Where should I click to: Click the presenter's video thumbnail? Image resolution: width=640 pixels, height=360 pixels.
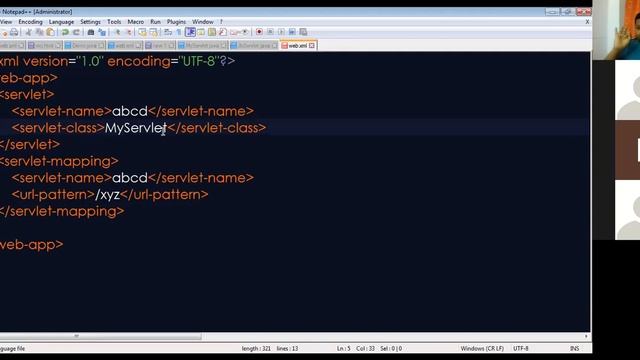click(616, 30)
